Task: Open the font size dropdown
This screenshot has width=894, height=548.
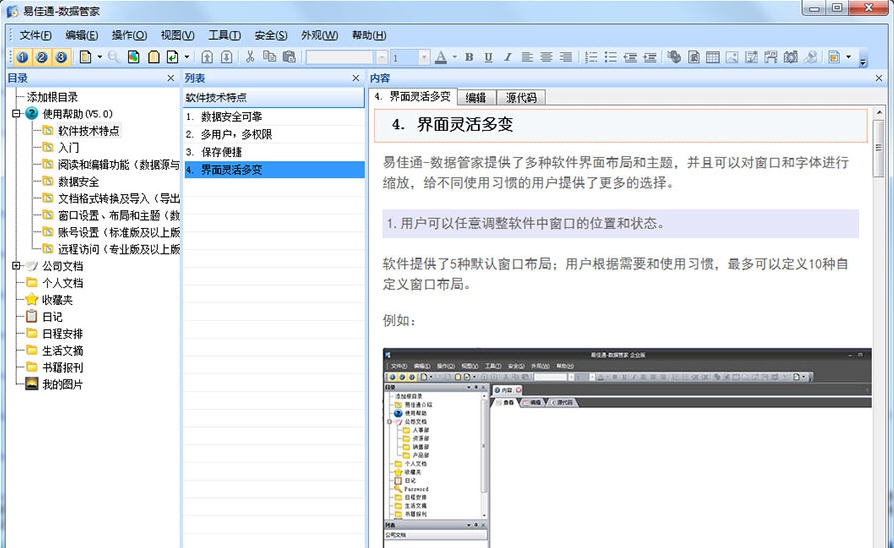Action: pos(425,58)
